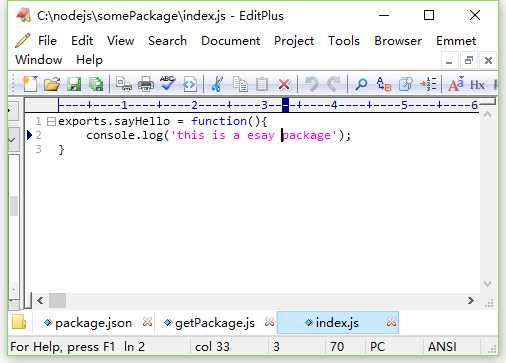The width and height of the screenshot is (506, 363).
Task: Click the Copy icon in toolbar
Action: (x=240, y=84)
